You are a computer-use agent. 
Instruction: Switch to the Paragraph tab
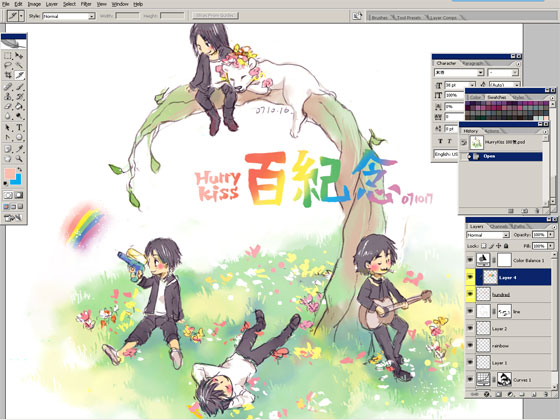click(472, 63)
